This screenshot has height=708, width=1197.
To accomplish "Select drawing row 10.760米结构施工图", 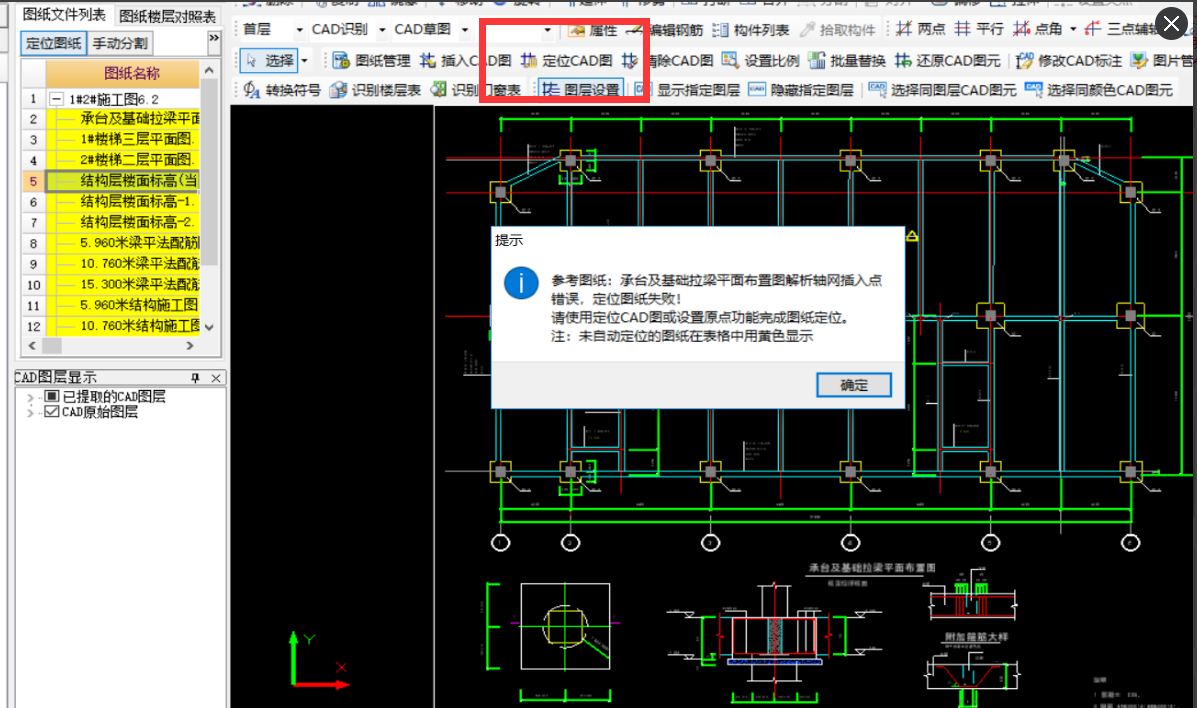I will tap(123, 325).
